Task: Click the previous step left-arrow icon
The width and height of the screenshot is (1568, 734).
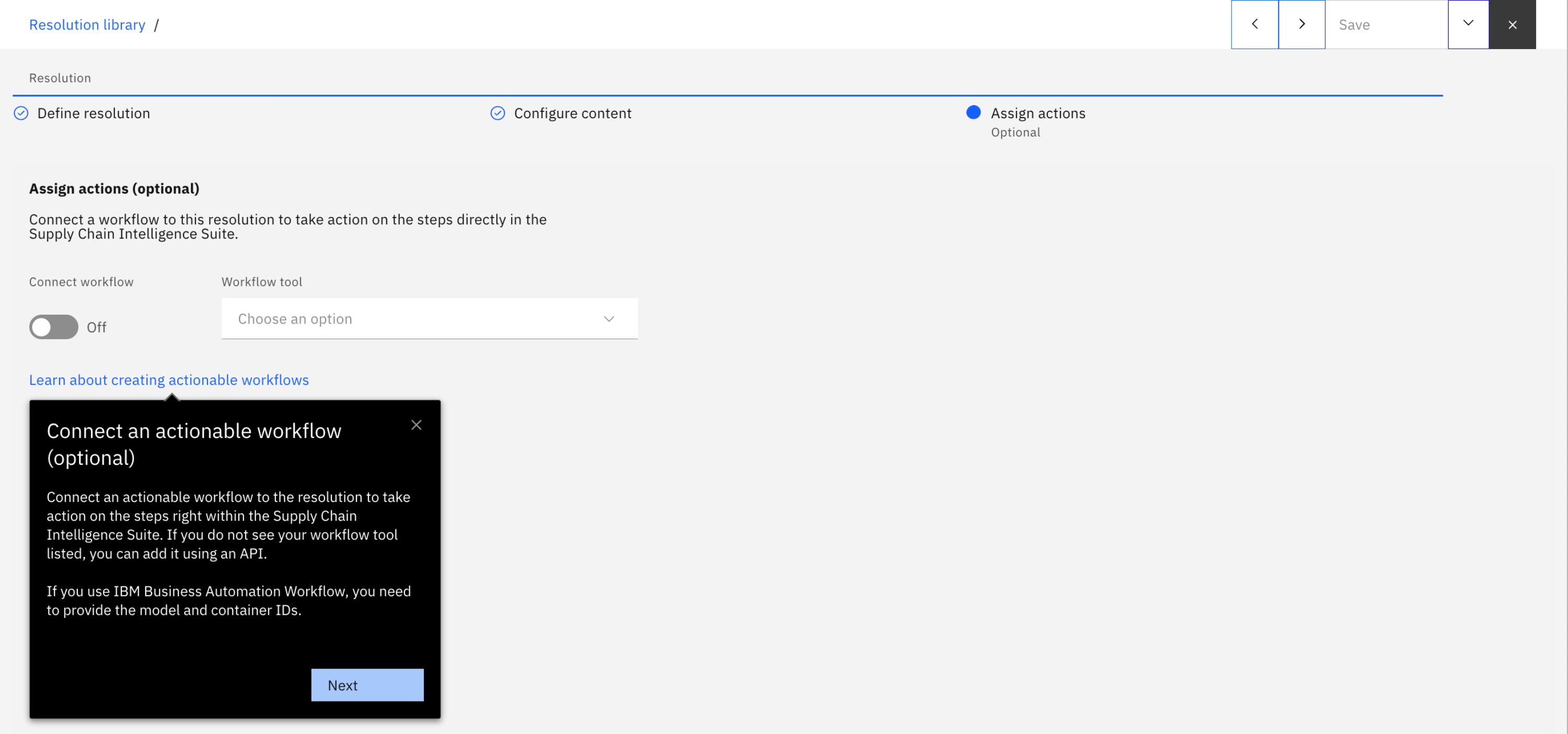Action: tap(1254, 25)
